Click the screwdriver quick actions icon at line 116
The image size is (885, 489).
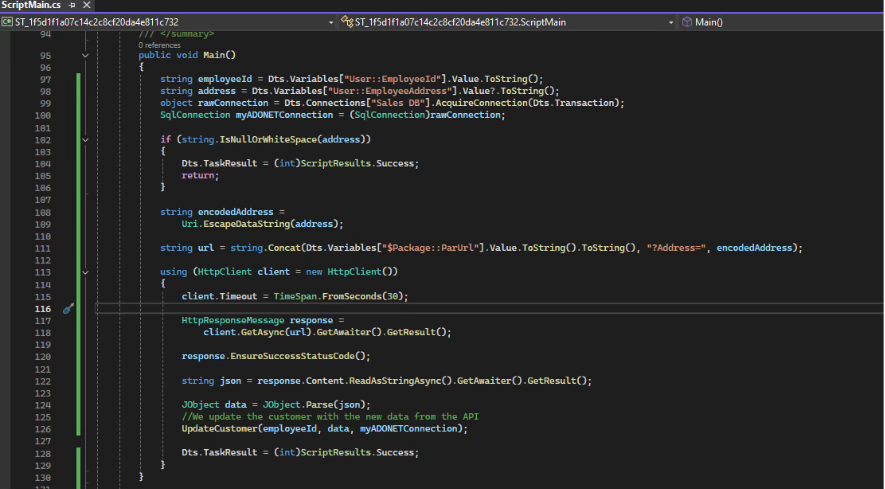click(68, 308)
